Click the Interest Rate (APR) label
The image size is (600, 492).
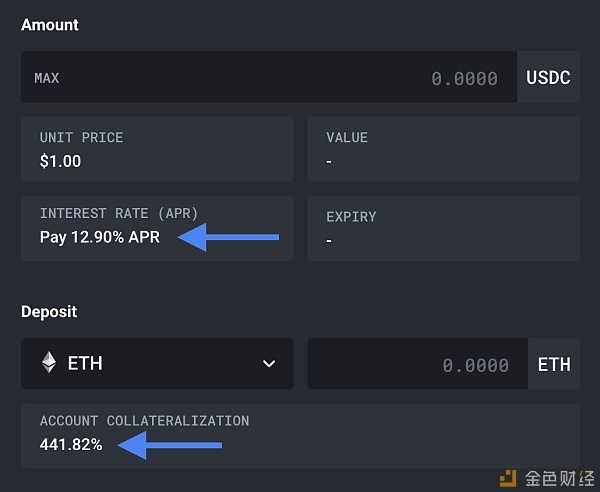tap(119, 213)
